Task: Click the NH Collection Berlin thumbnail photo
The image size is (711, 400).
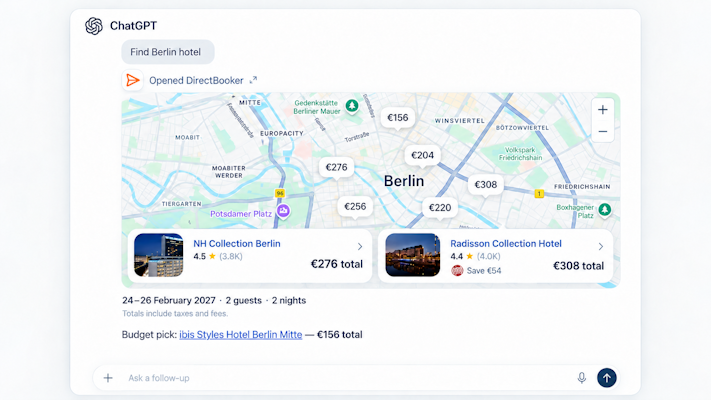Action: click(x=159, y=255)
